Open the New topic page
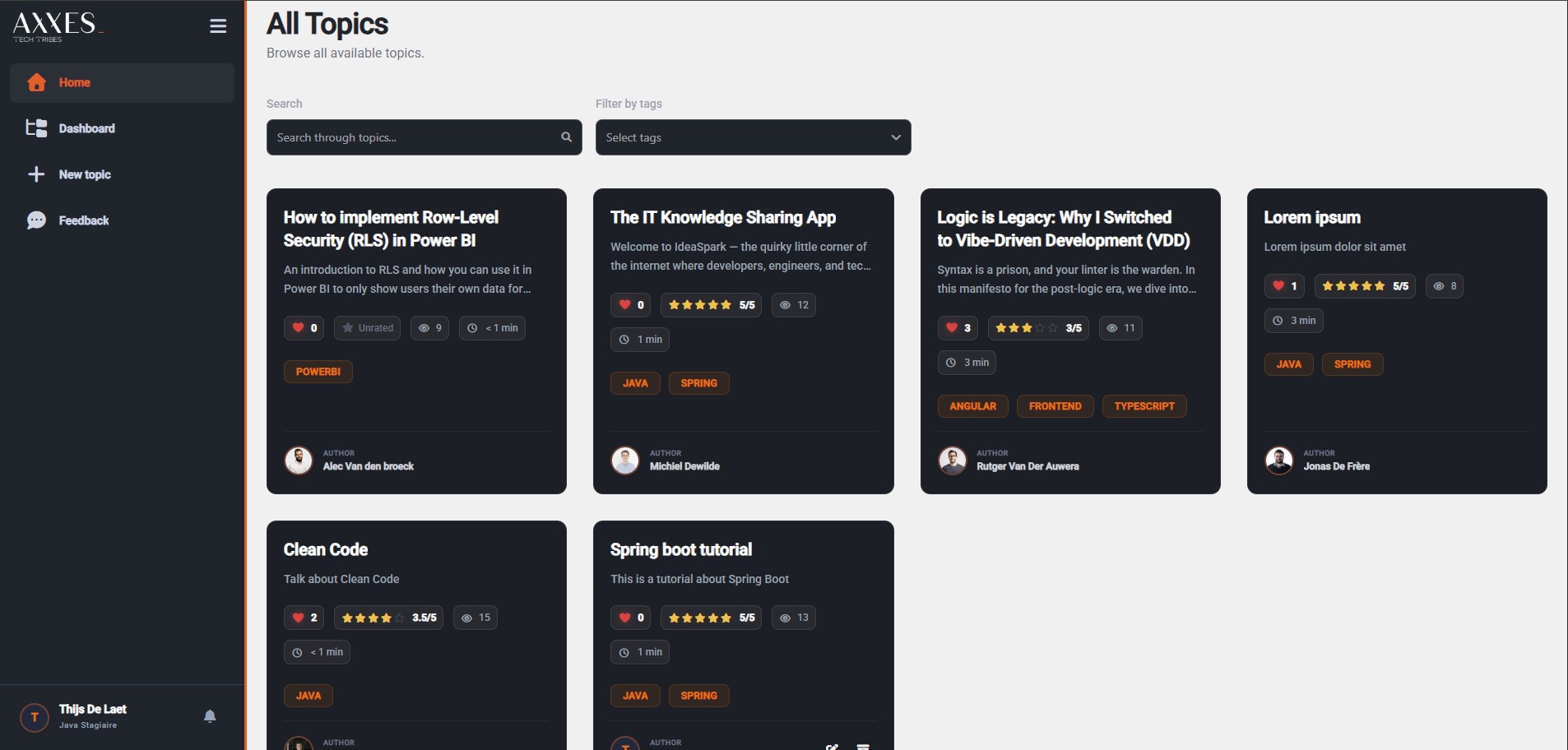 (x=122, y=174)
